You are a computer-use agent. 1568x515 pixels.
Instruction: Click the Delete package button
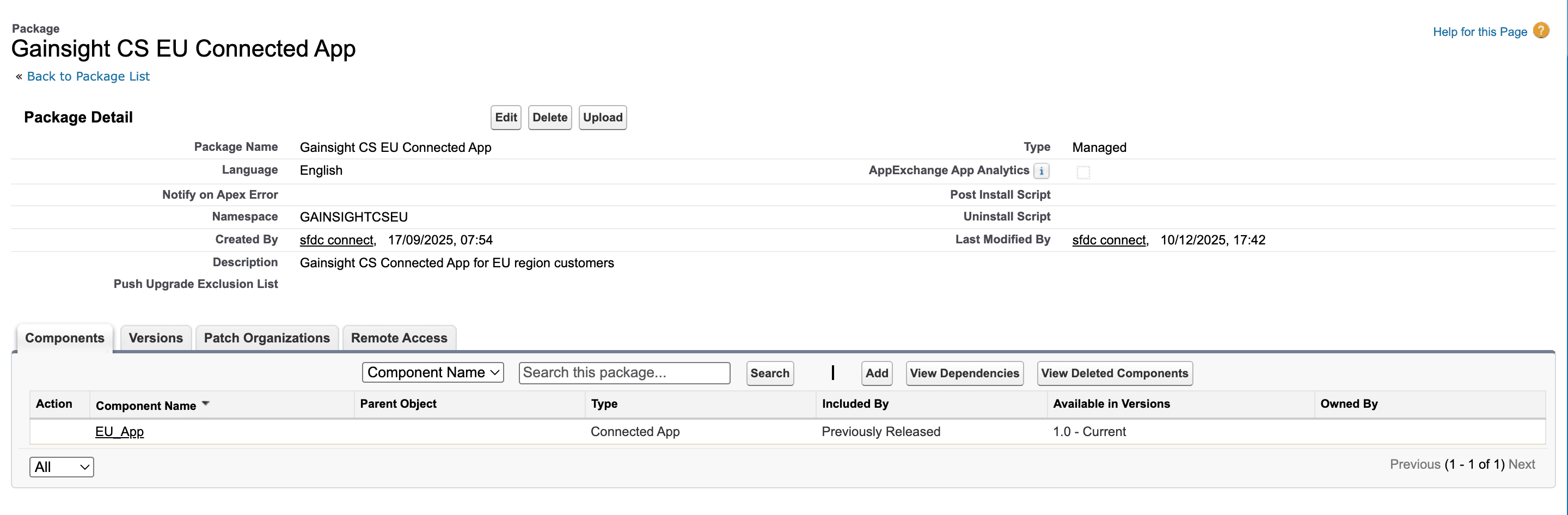pos(550,118)
